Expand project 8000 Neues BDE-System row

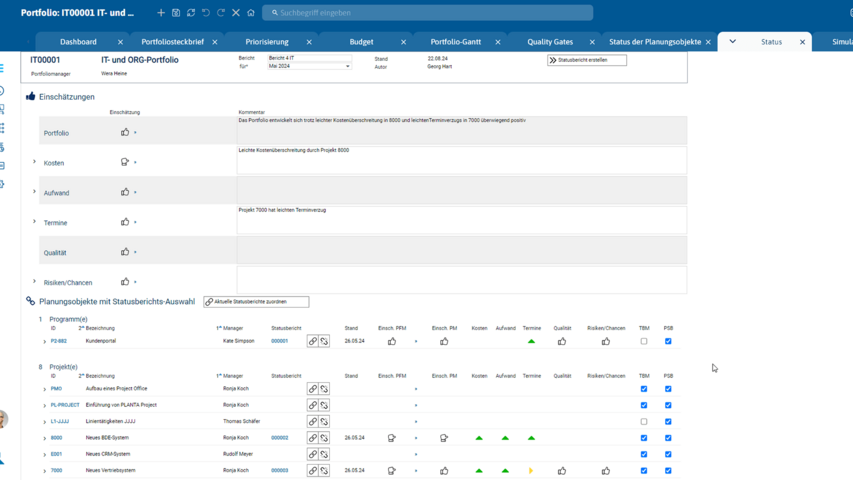44,438
